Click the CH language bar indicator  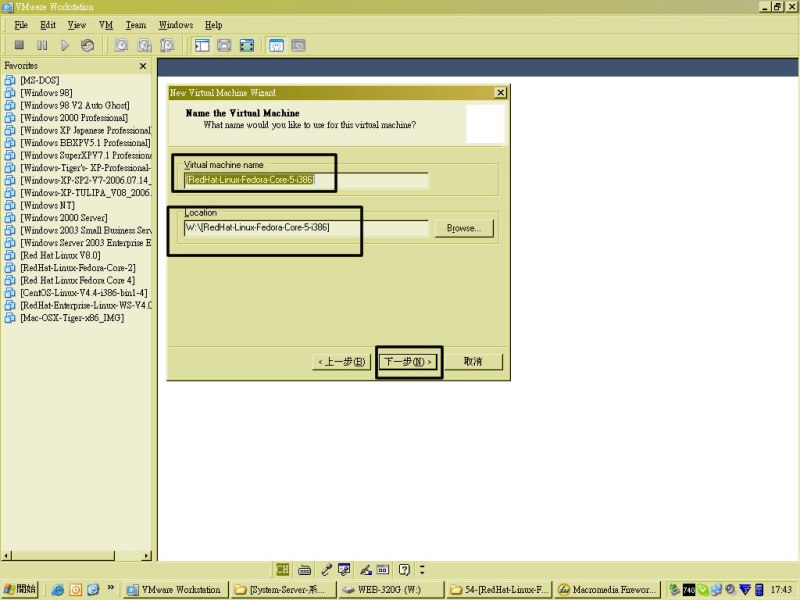[x=282, y=569]
